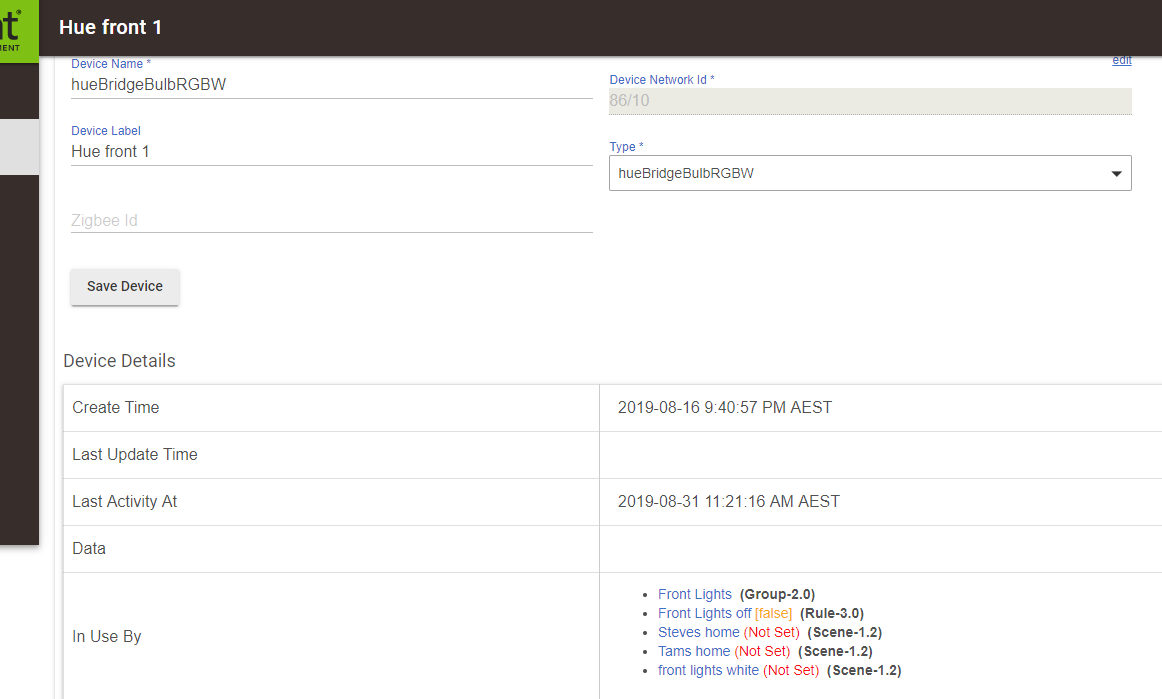Viewport: 1162px width, 699px height.
Task: Select the highlighted sidebar menu item
Action: click(19, 147)
